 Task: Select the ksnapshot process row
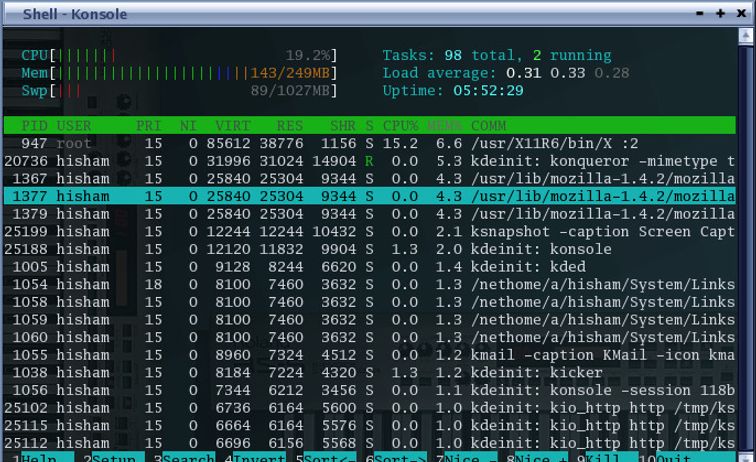tap(370, 232)
